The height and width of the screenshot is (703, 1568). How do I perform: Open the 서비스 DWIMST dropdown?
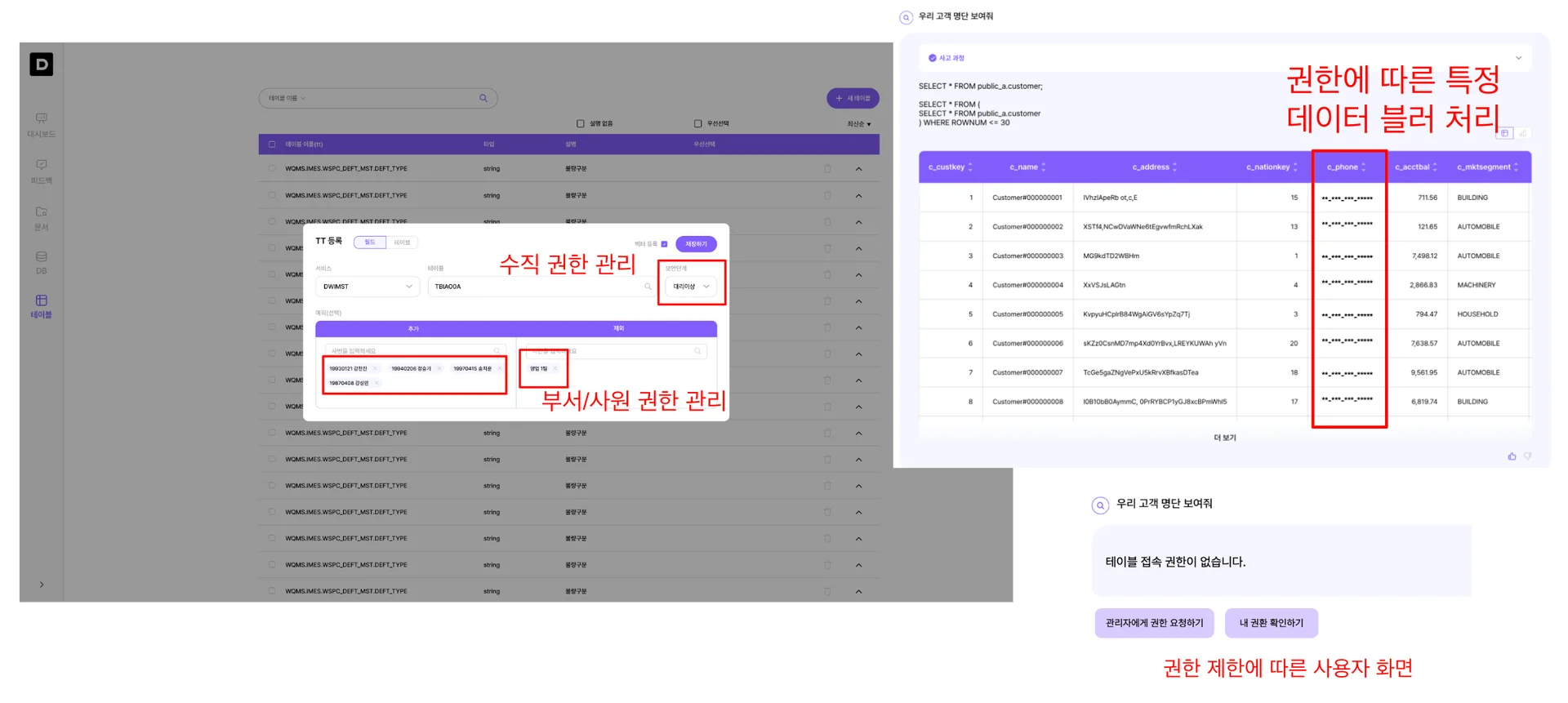pyautogui.click(x=367, y=287)
